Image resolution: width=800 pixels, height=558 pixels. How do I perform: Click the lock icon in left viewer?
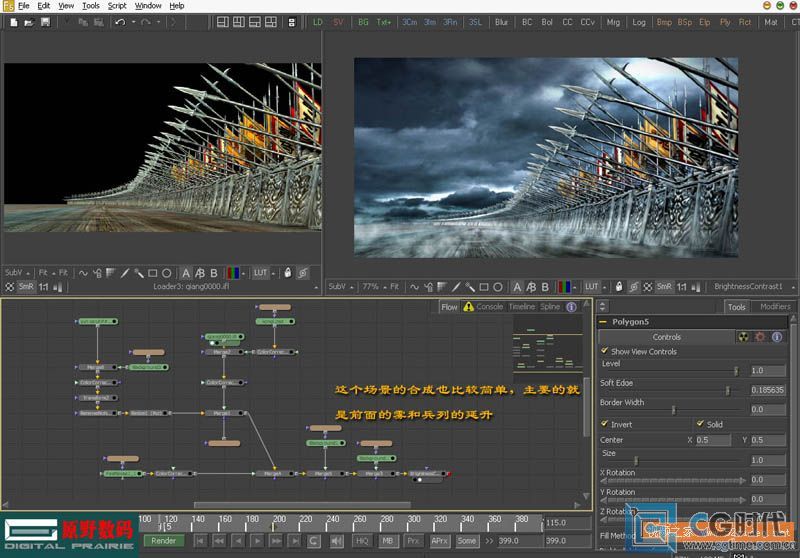(x=288, y=273)
